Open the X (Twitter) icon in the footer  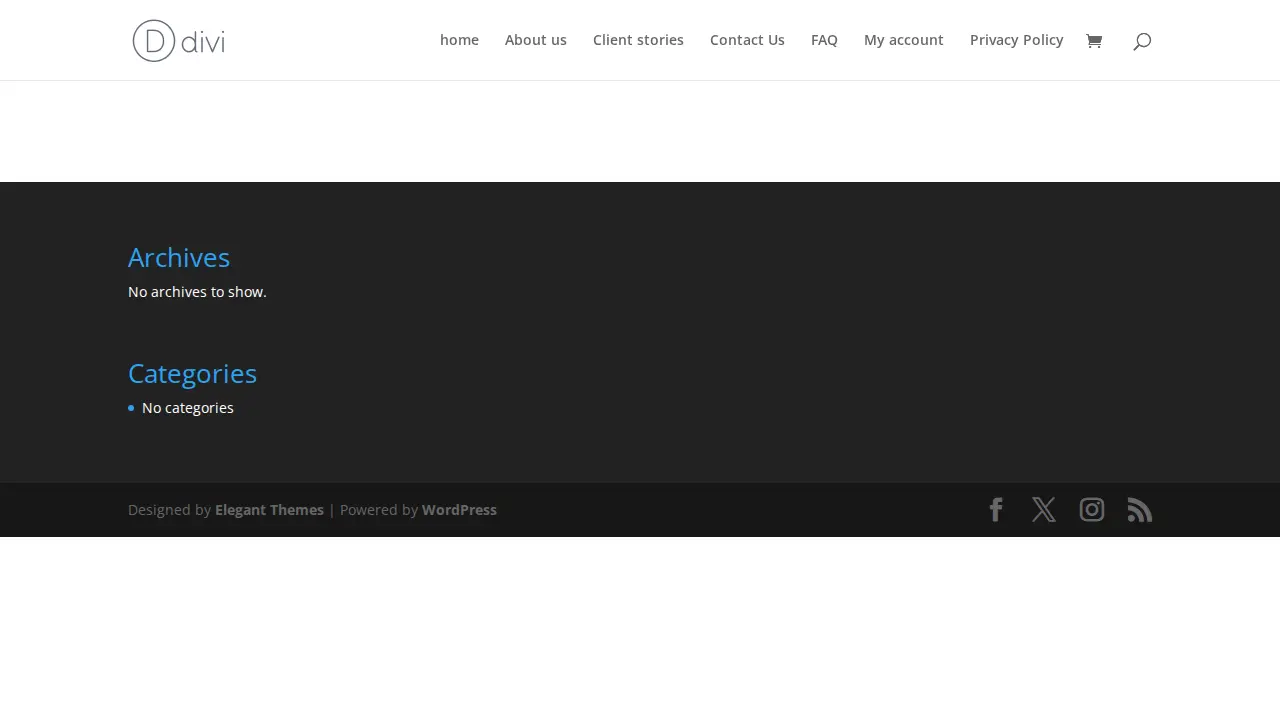click(x=1044, y=510)
